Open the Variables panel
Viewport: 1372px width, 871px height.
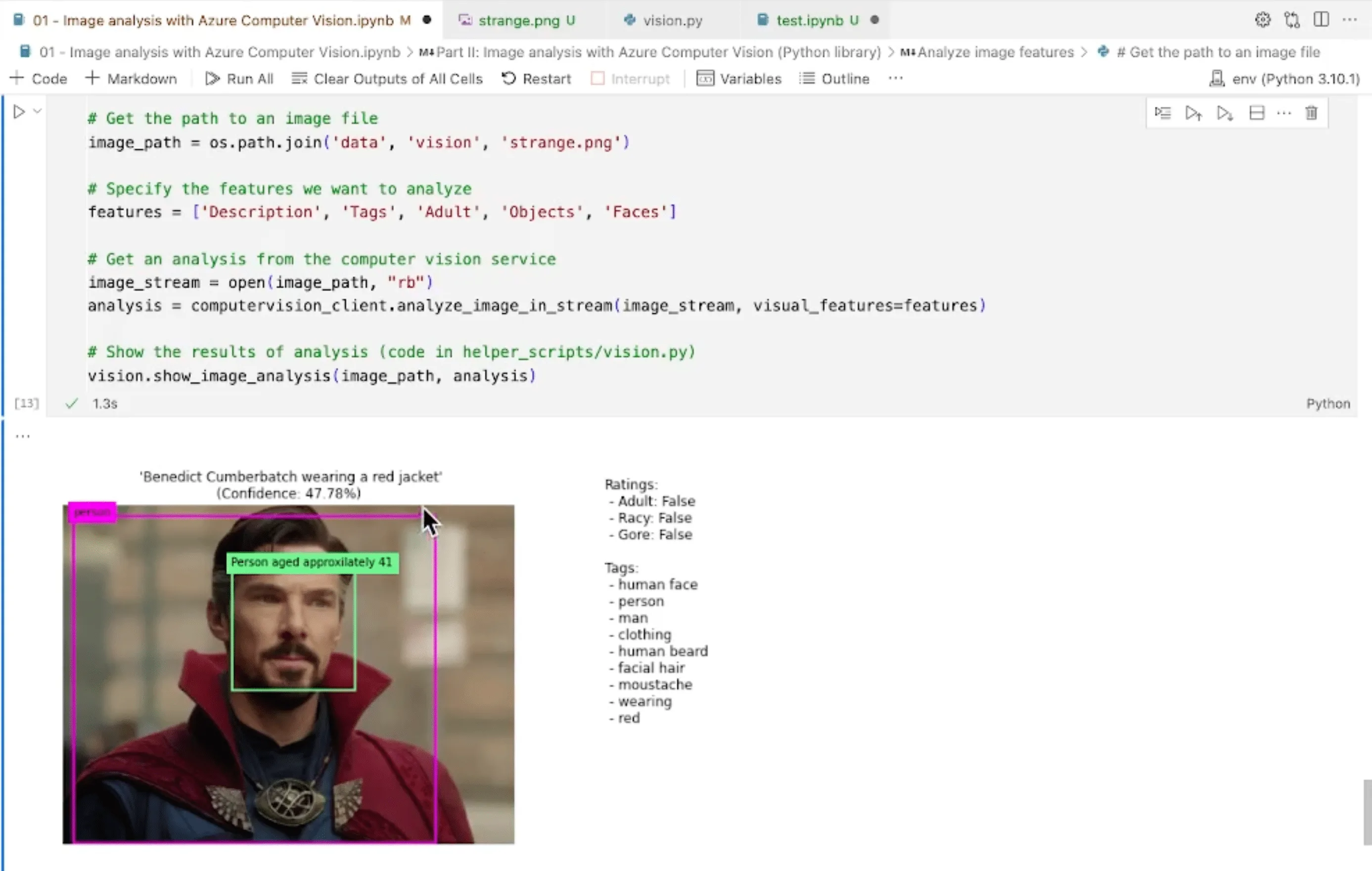click(x=739, y=79)
